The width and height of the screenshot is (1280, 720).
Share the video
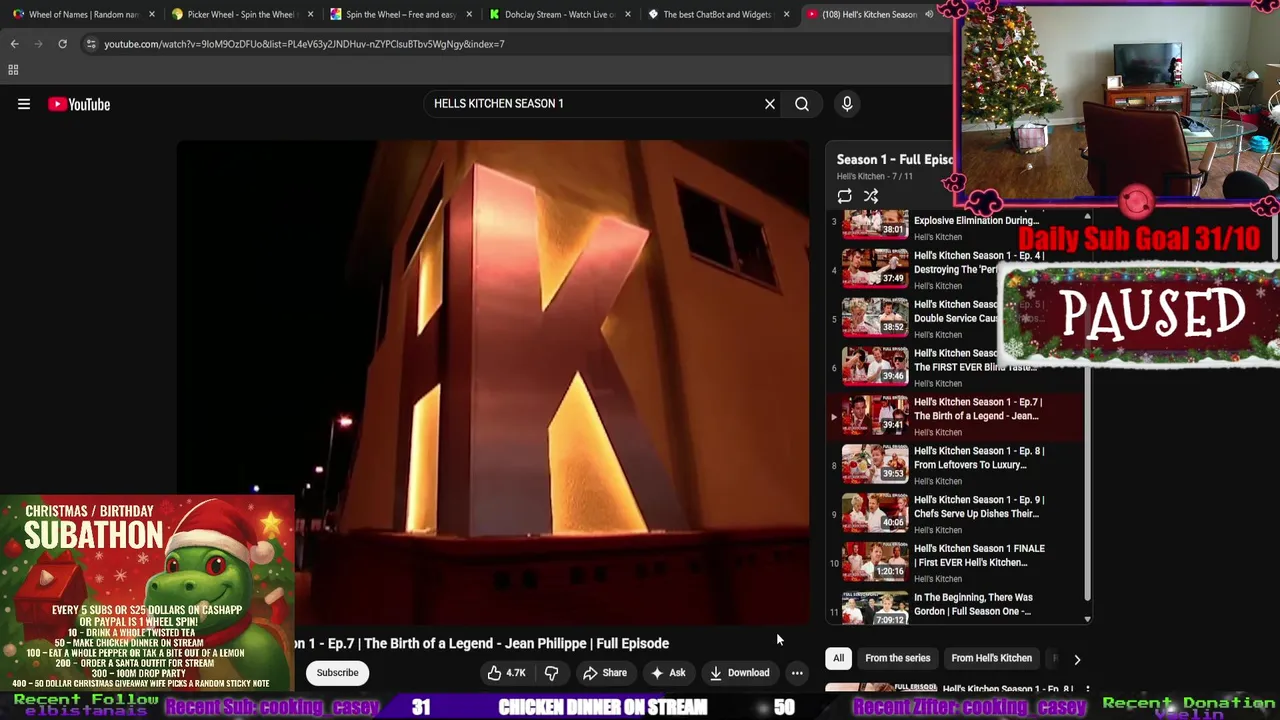coord(605,673)
